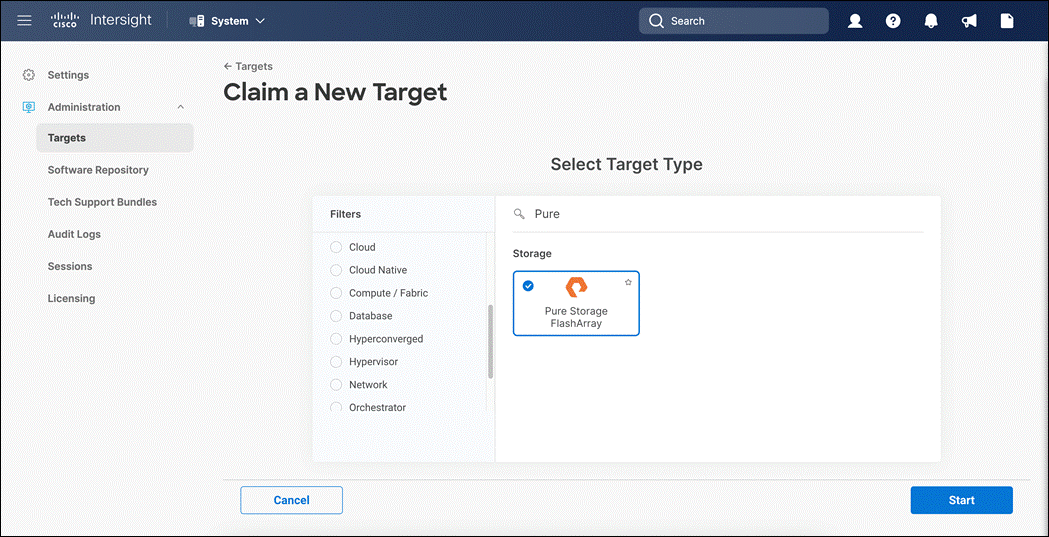The width and height of the screenshot is (1049, 537).
Task: Click the Administration monitor icon
Action: coord(28,107)
